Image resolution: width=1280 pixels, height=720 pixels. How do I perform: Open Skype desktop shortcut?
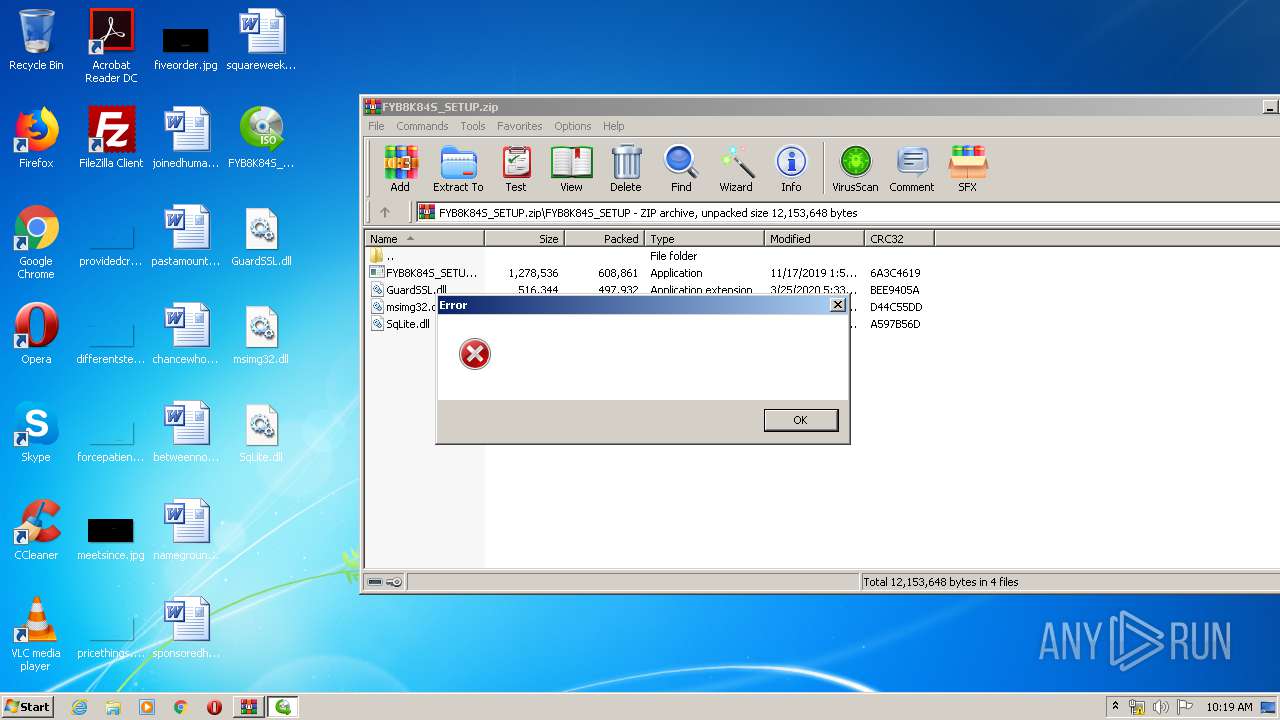(x=36, y=432)
